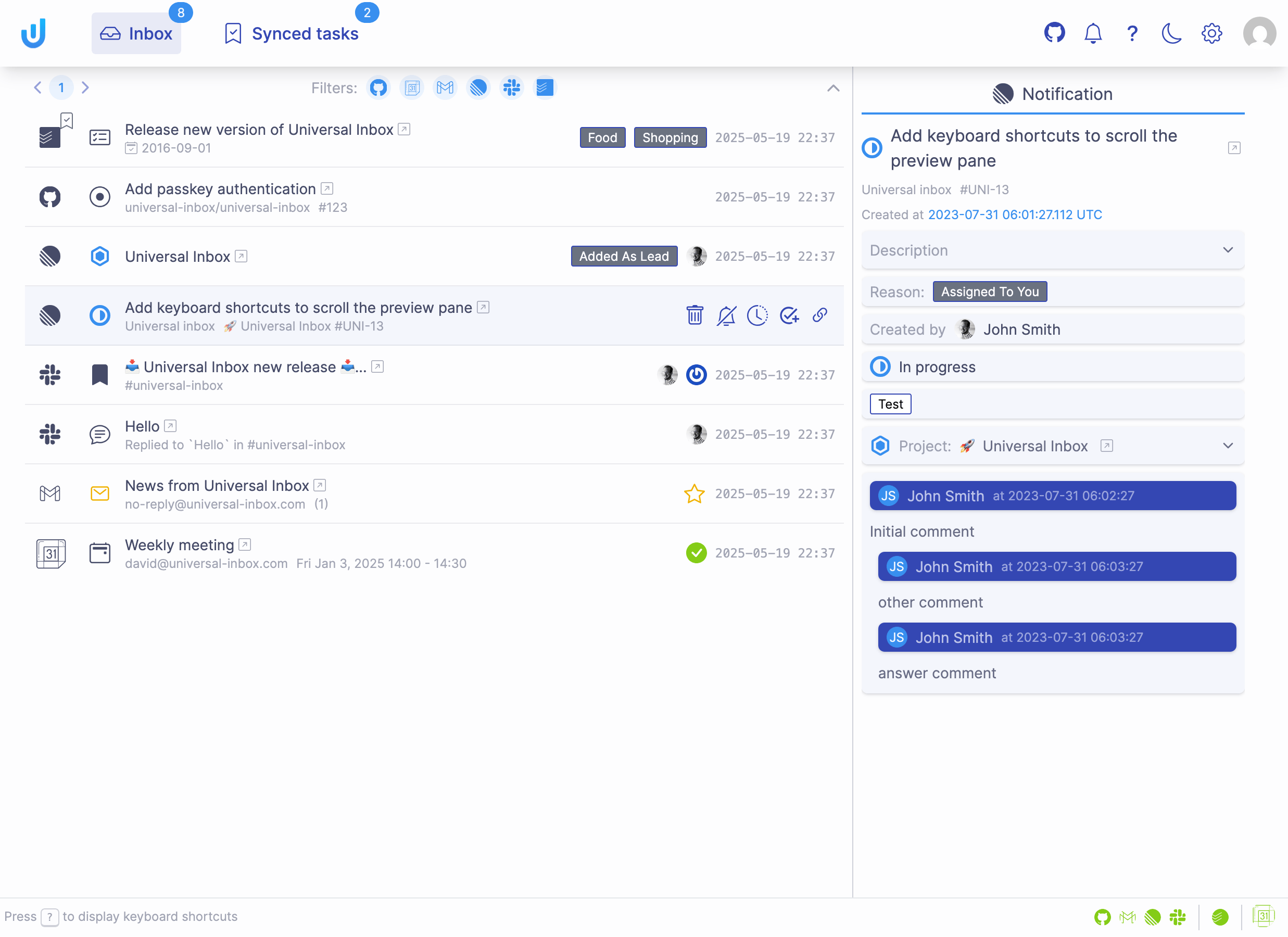Toggle the Google Mail filter
The height and width of the screenshot is (937, 1288).
pyautogui.click(x=445, y=87)
